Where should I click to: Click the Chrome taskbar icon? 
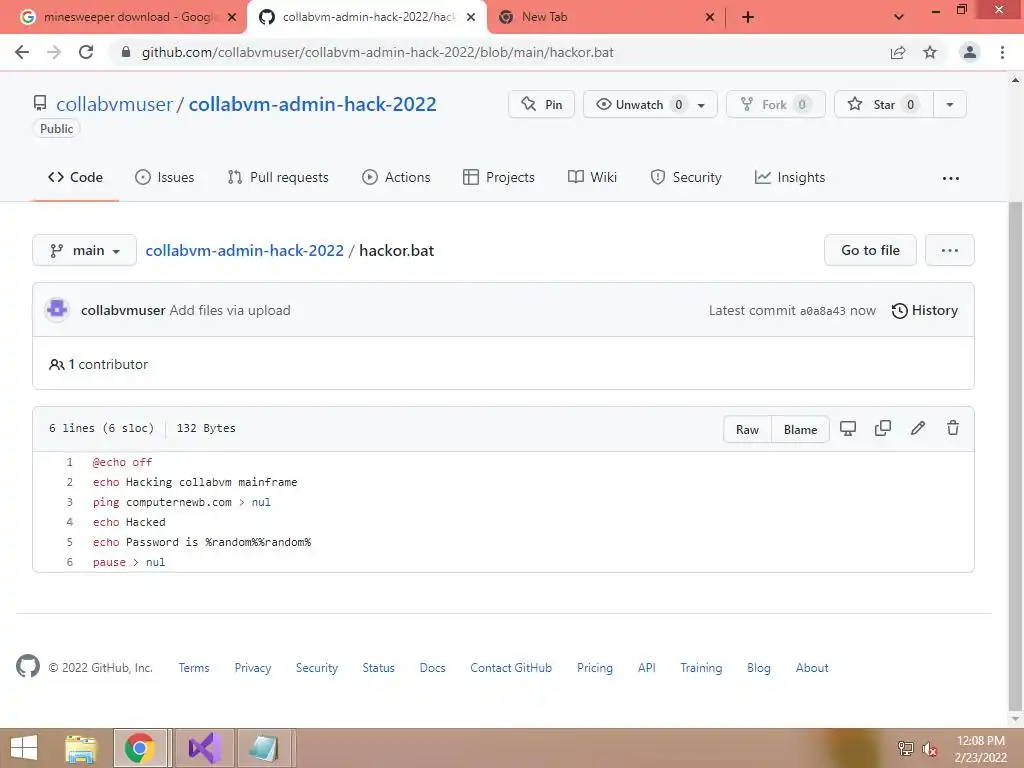[x=140, y=748]
